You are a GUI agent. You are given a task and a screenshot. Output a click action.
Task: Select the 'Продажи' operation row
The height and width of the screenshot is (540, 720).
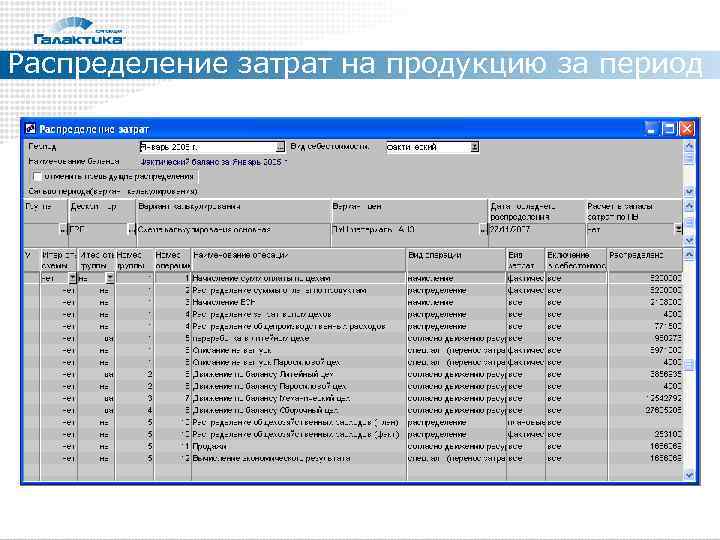tap(353, 446)
